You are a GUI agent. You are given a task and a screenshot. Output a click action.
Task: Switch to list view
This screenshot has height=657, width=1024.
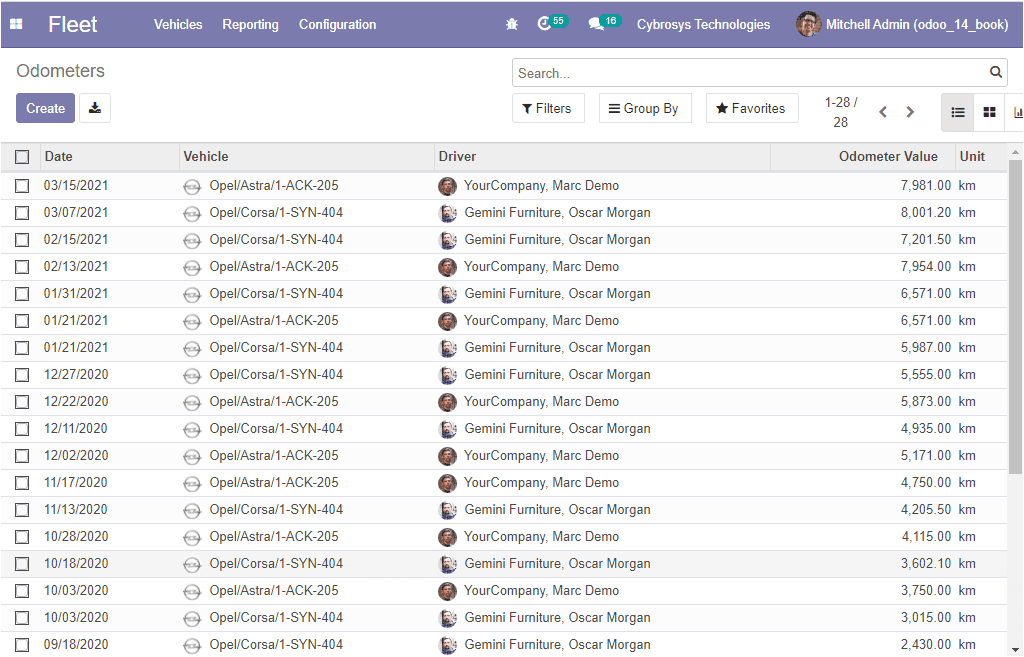tap(957, 112)
